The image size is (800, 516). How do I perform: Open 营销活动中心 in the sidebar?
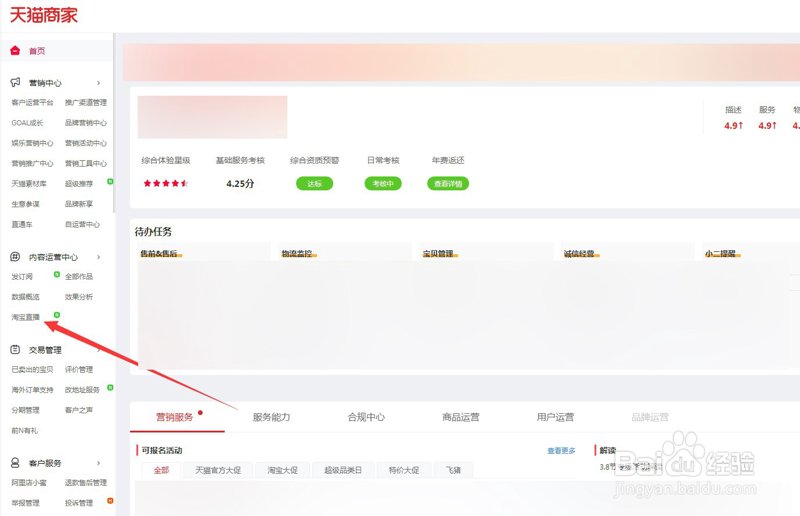pos(86,143)
